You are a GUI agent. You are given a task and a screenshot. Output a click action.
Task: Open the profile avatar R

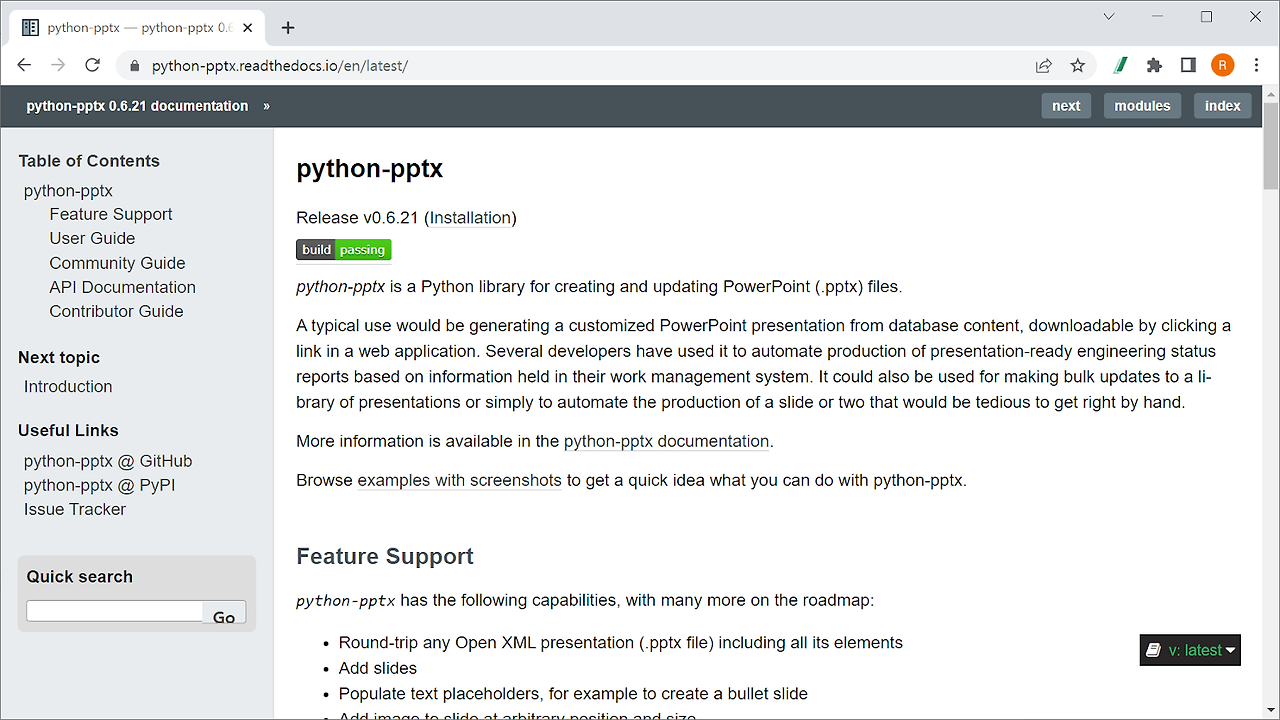click(x=1222, y=65)
